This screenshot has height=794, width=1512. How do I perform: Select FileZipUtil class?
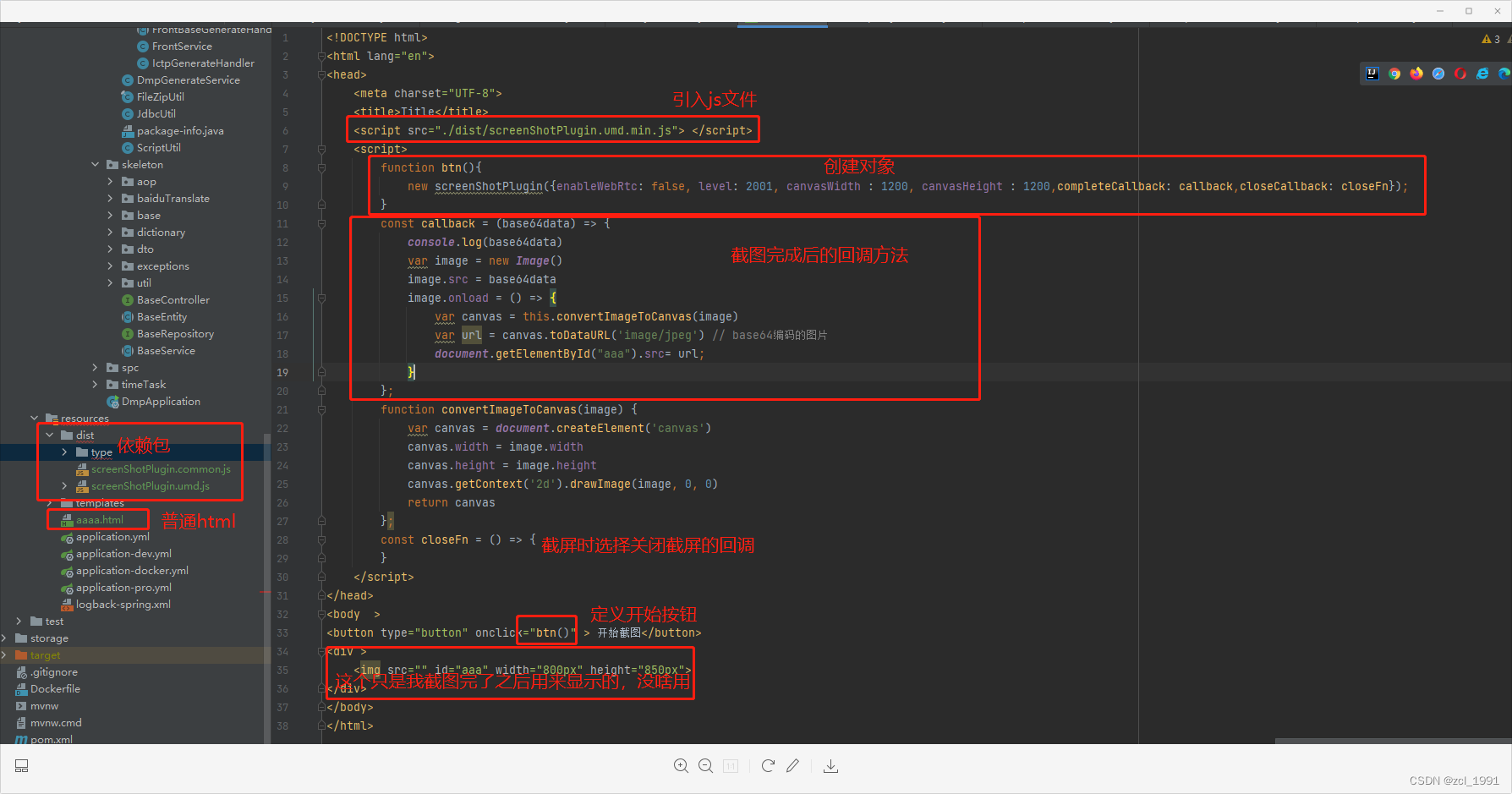click(161, 97)
